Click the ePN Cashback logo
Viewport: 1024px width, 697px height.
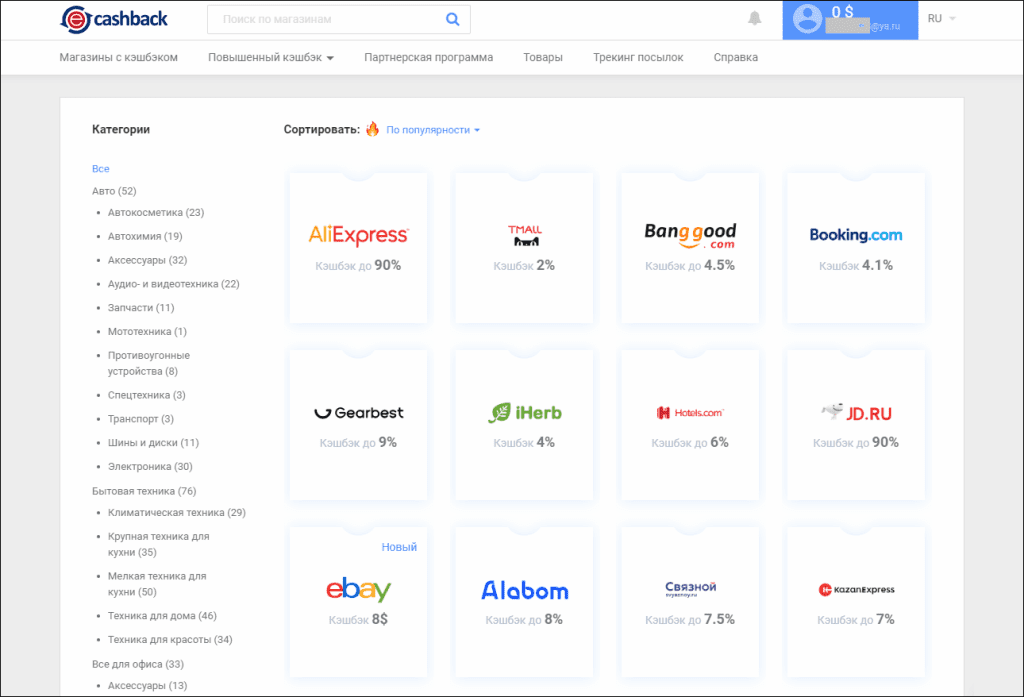coord(114,19)
